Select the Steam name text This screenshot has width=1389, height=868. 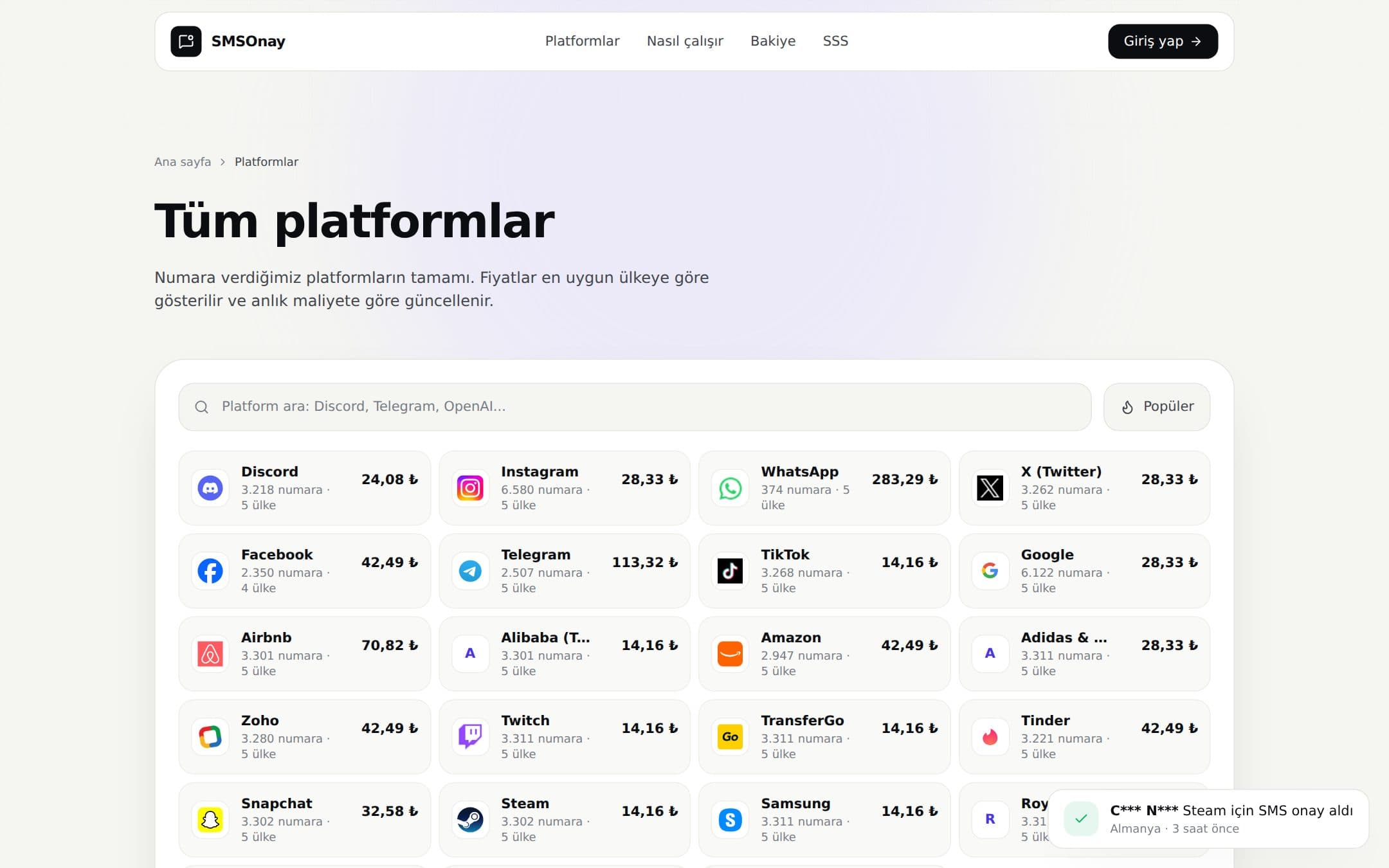[525, 804]
